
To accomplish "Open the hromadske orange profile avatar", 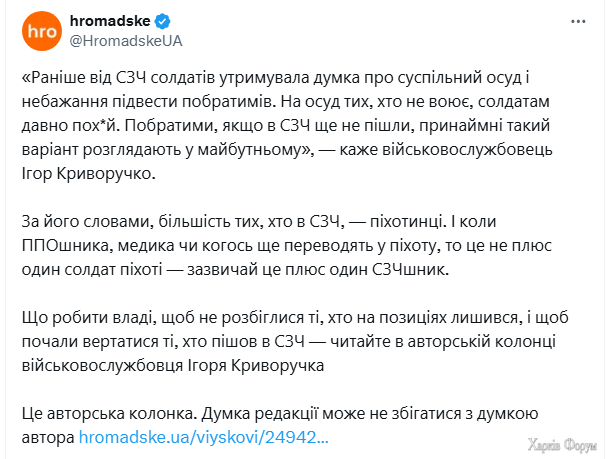I will click(x=42, y=31).
